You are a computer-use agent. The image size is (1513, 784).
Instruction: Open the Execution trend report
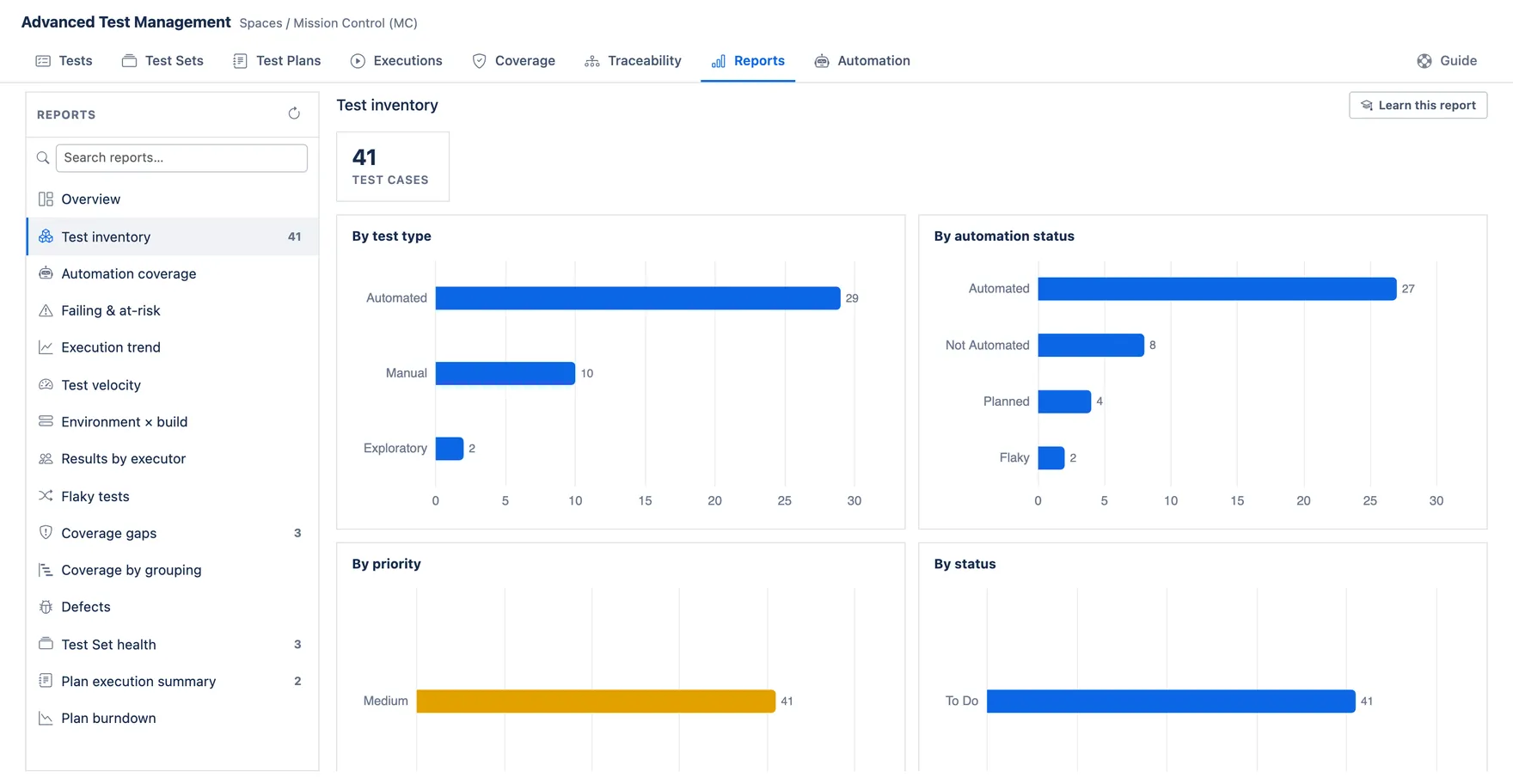click(173, 347)
